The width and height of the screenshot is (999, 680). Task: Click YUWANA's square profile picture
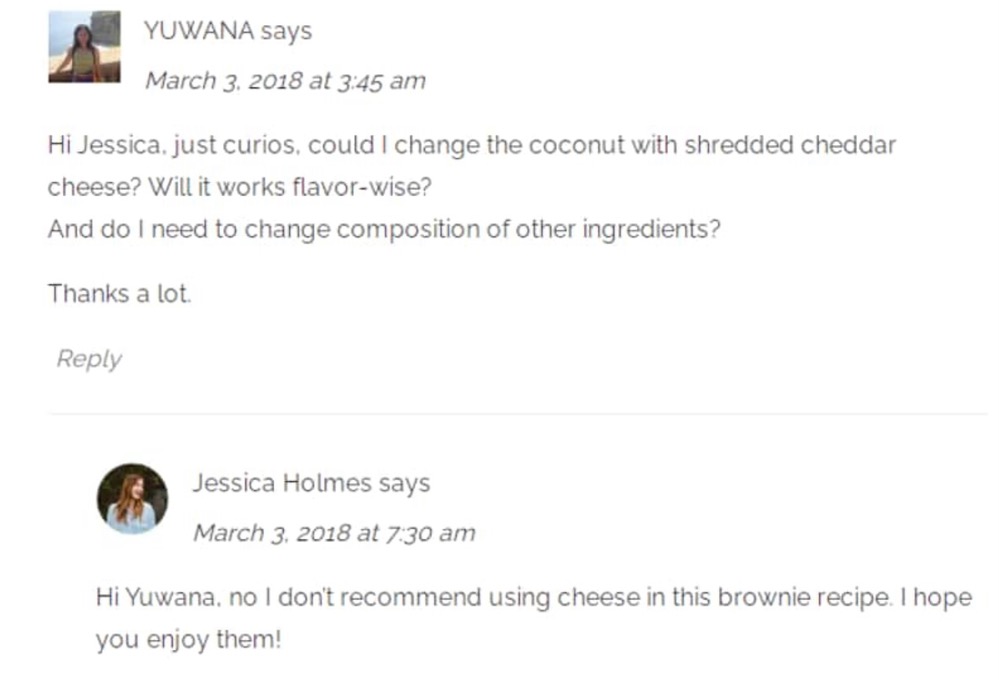[84, 47]
